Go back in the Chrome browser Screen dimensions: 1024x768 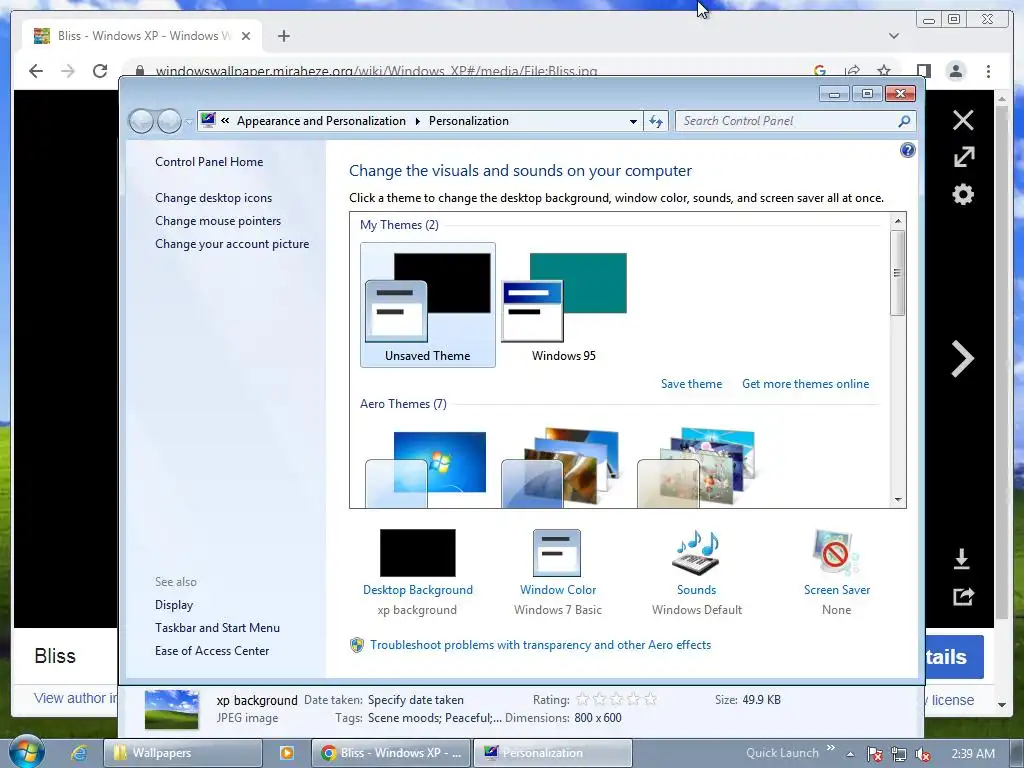tap(36, 71)
